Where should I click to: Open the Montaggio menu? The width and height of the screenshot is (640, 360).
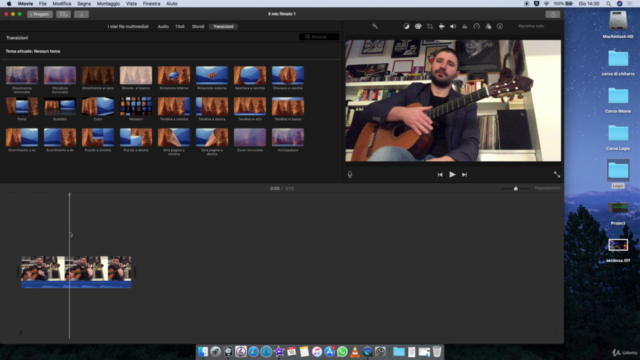click(x=108, y=4)
